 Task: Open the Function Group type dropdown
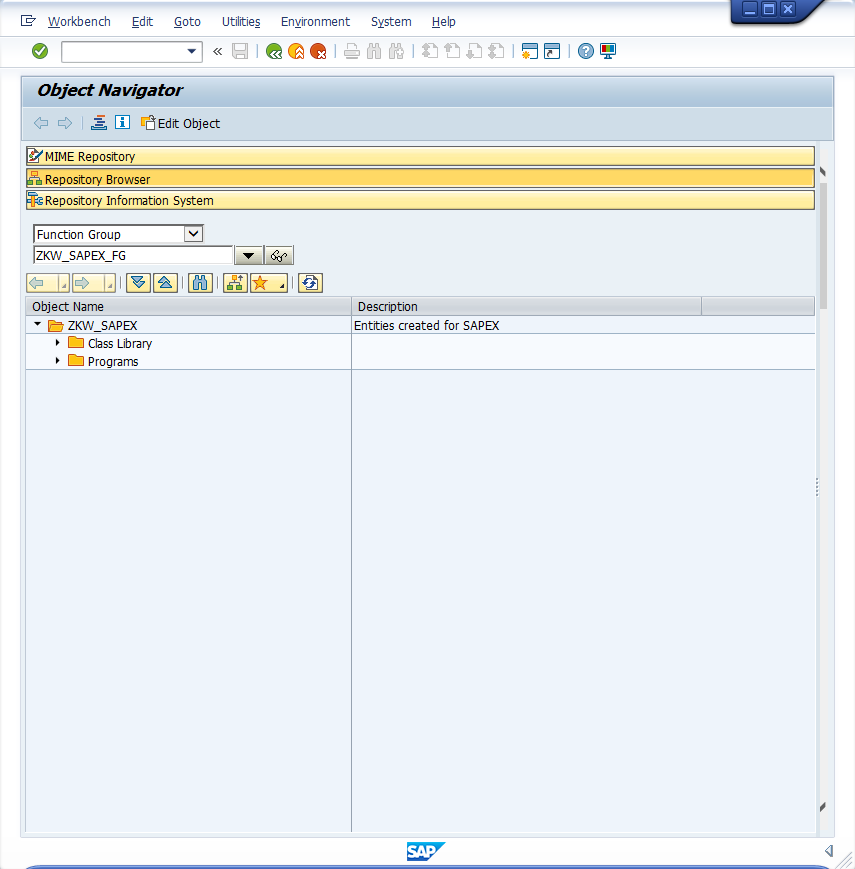click(x=194, y=233)
